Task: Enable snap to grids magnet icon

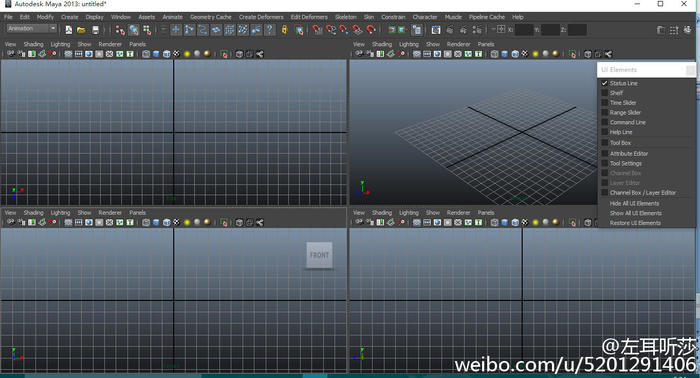Action: [317, 30]
